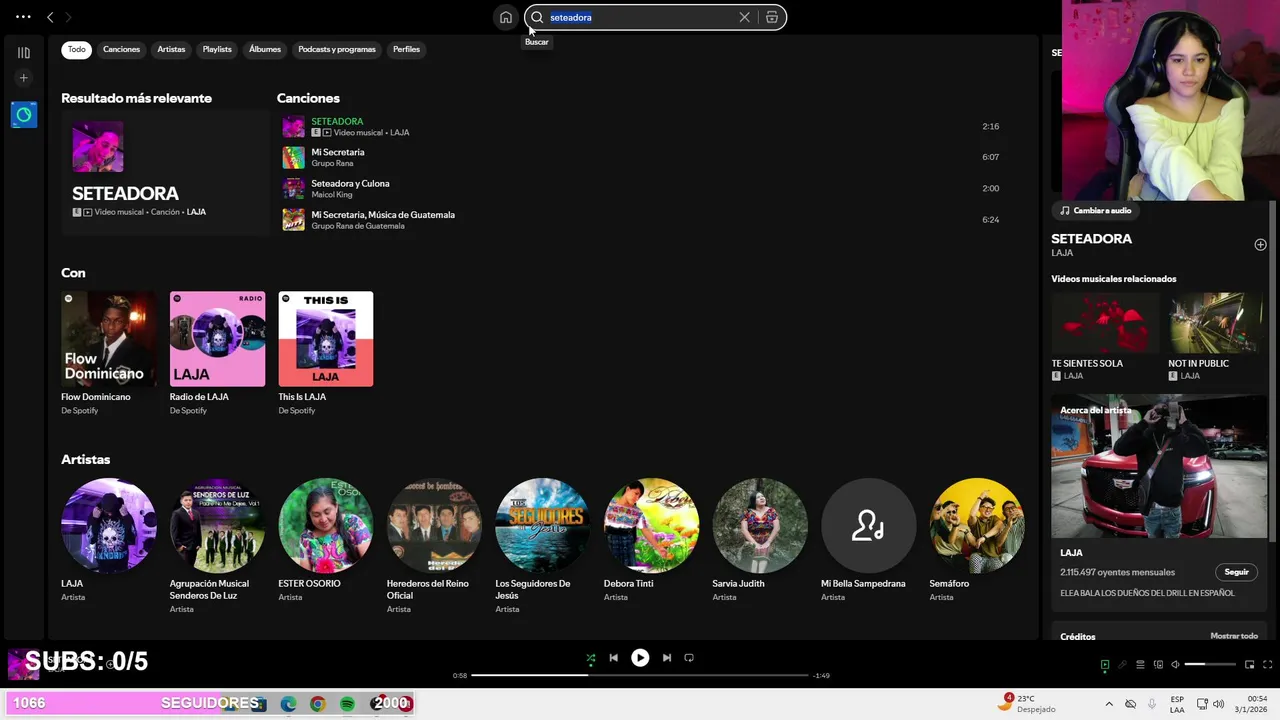
Task: Toggle the repeat mode
Action: point(689,658)
